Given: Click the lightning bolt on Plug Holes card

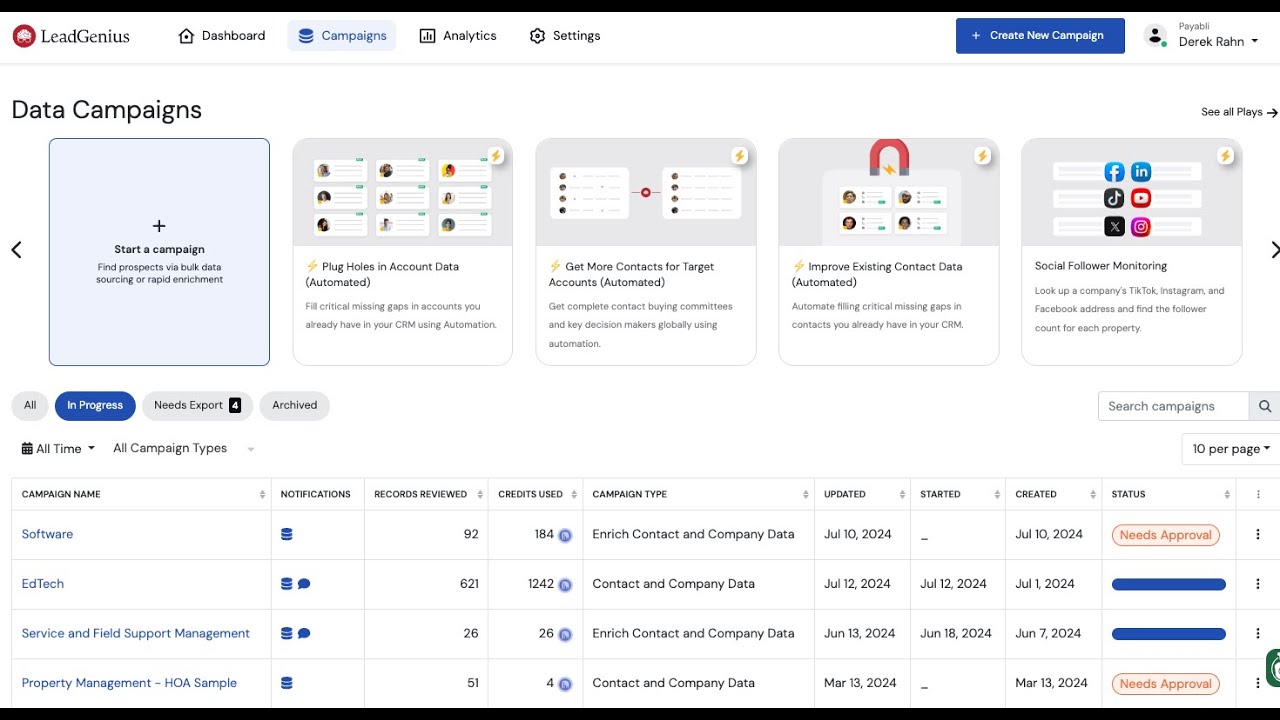Looking at the screenshot, I should point(496,155).
